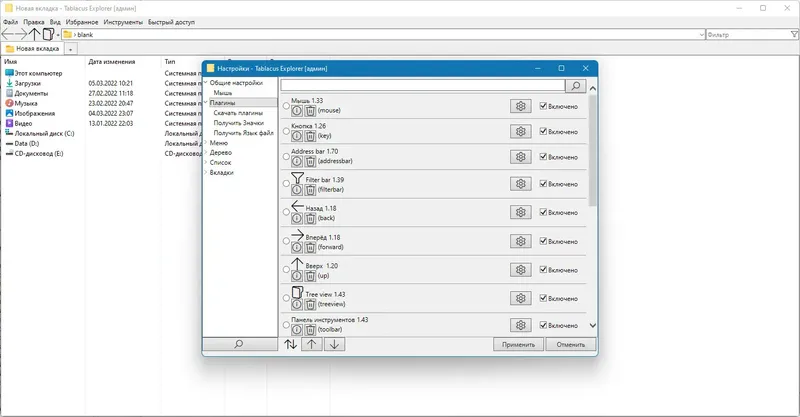Image resolution: width=800 pixels, height=417 pixels.
Task: Show info for Назад (back) plugin
Action: pos(297,218)
